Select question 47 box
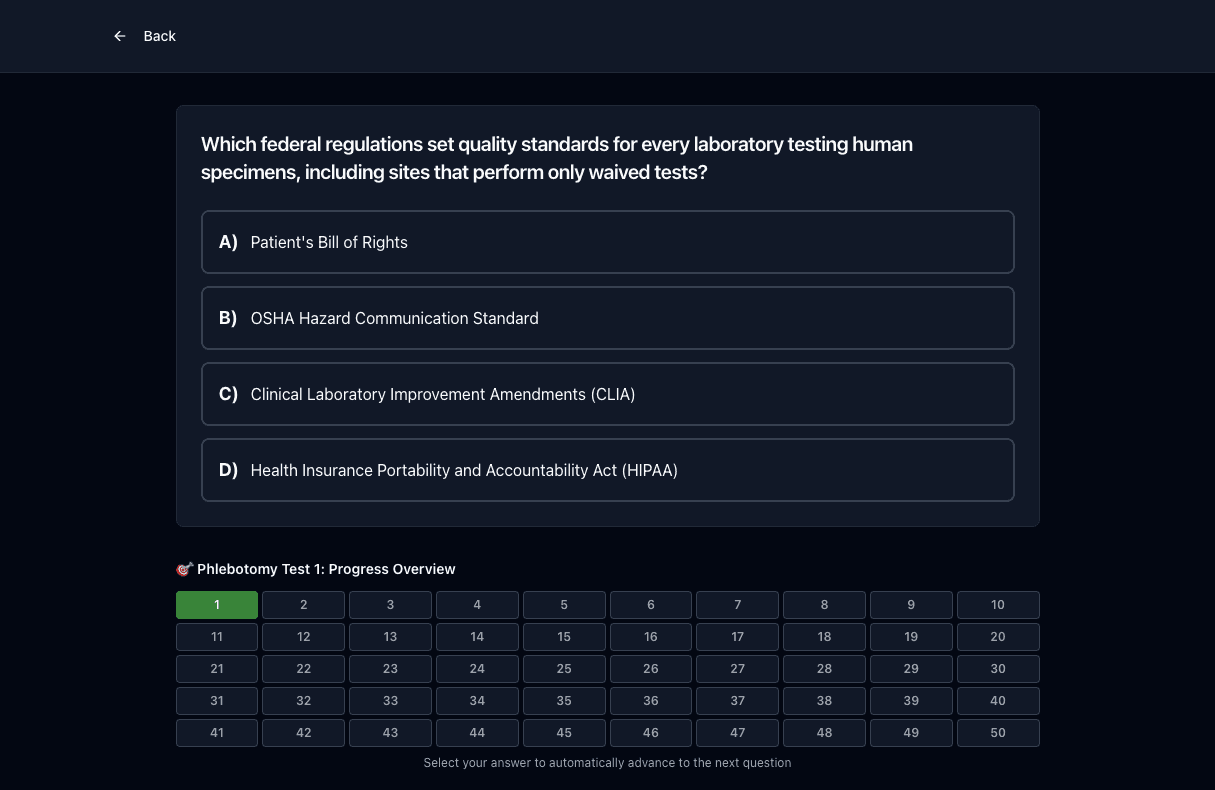Image resolution: width=1215 pixels, height=790 pixels. point(737,733)
